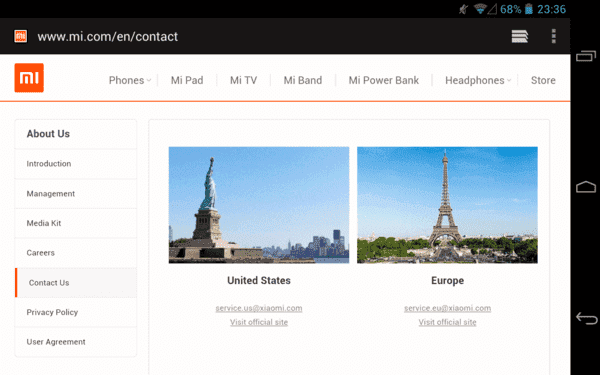
Task: Select Management in the sidebar
Action: point(76,194)
